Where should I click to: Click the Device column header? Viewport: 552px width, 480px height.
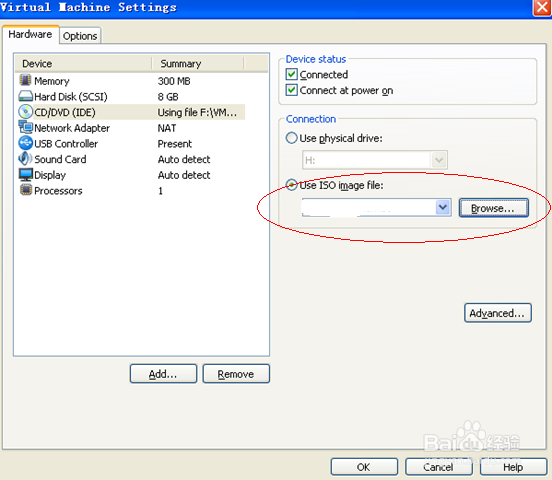pos(83,64)
